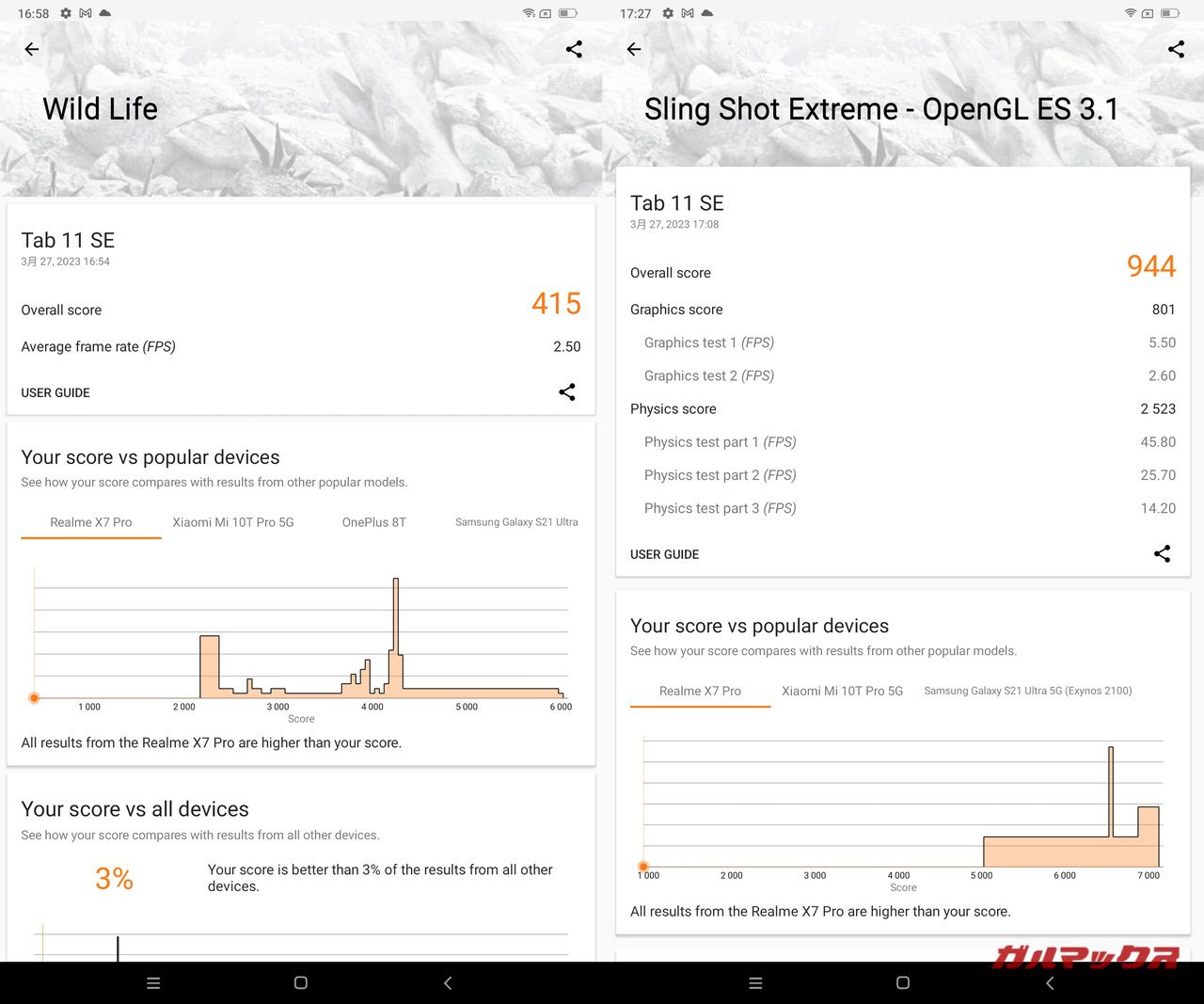Share Wild Life score card via icon
The width and height of the screenshot is (1204, 1004).
[x=566, y=392]
